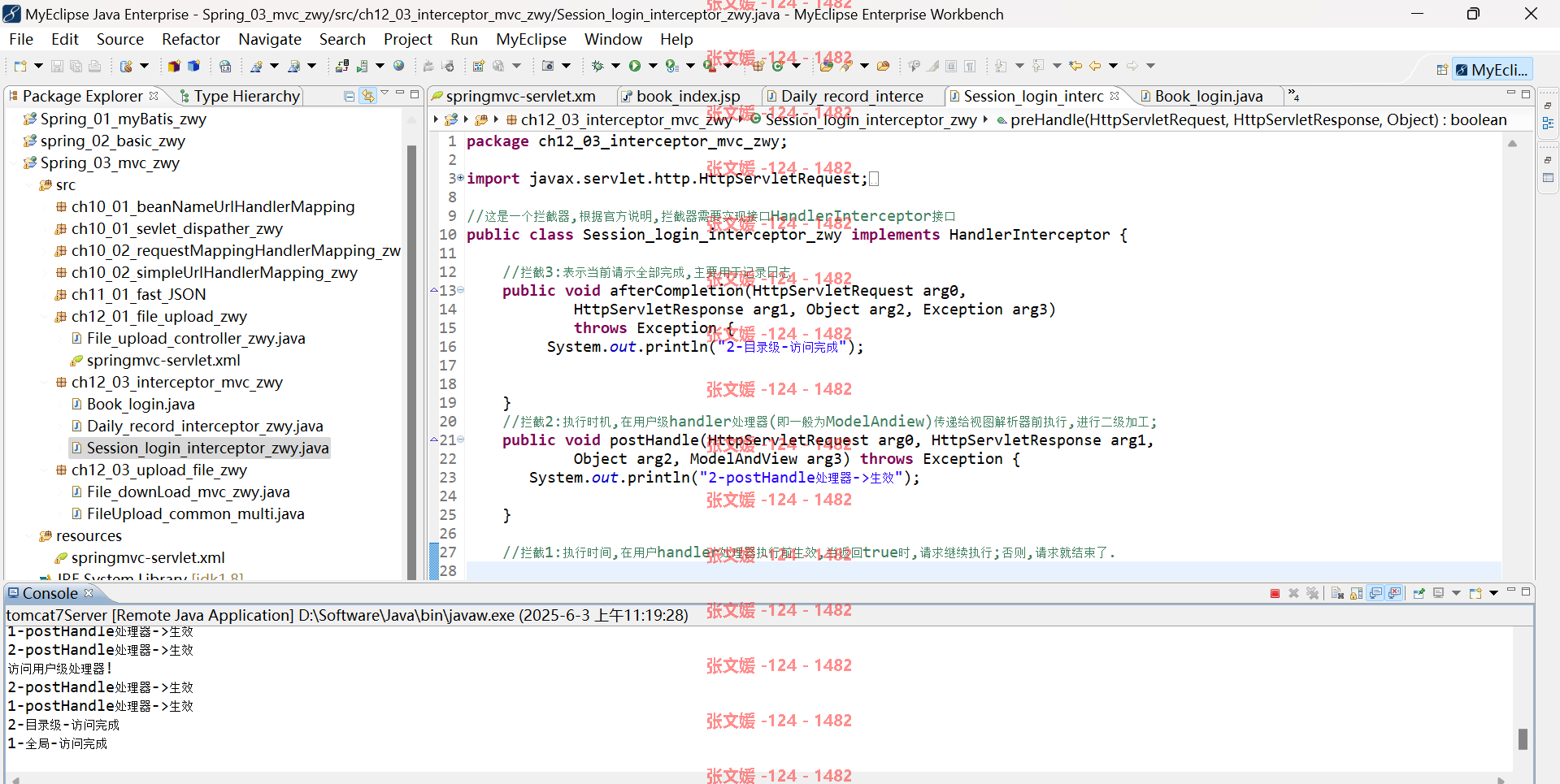Click the Outline icon in right sidebar

click(1548, 123)
